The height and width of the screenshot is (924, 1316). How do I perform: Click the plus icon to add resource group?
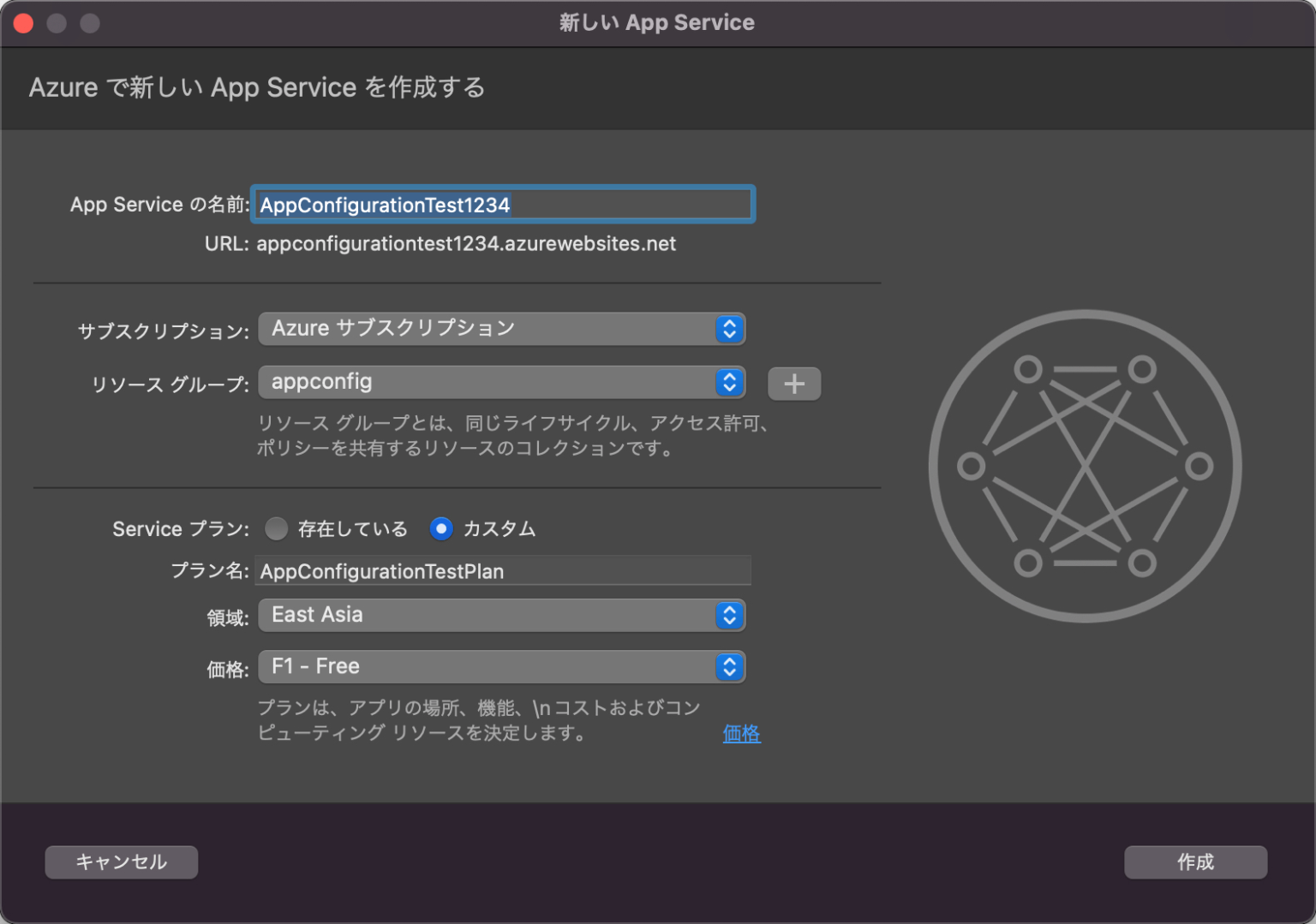(x=793, y=383)
